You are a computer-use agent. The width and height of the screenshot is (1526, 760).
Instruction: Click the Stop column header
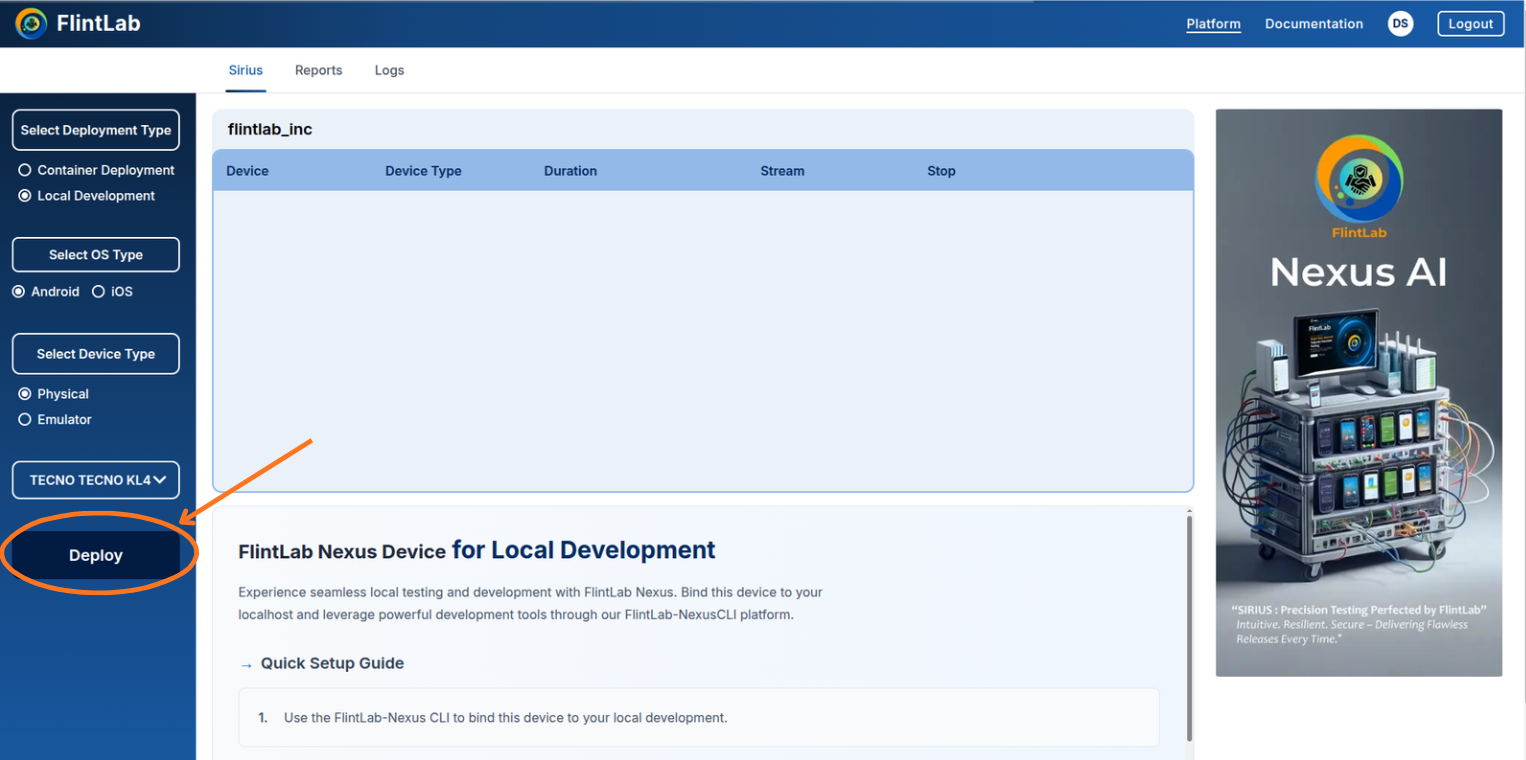coord(941,171)
